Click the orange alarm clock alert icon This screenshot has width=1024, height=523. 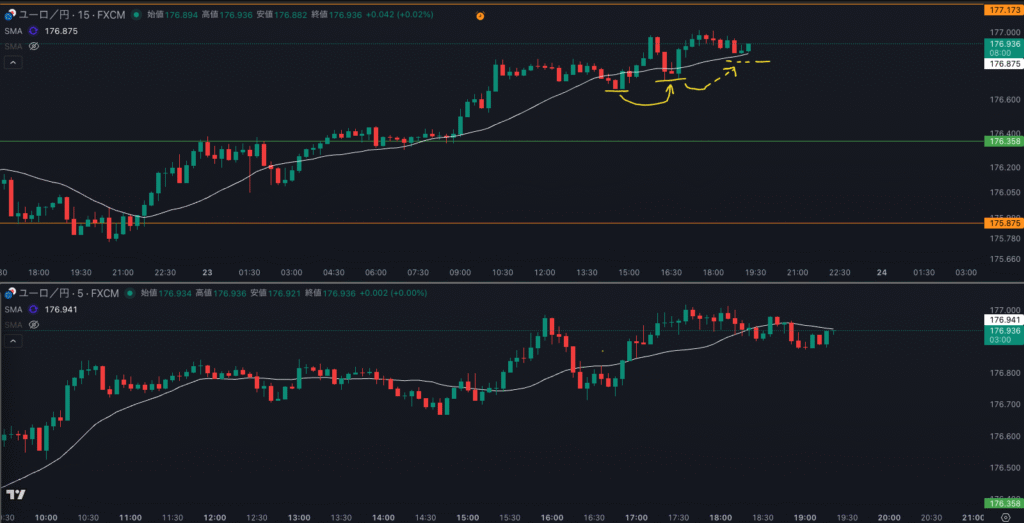coord(480,17)
